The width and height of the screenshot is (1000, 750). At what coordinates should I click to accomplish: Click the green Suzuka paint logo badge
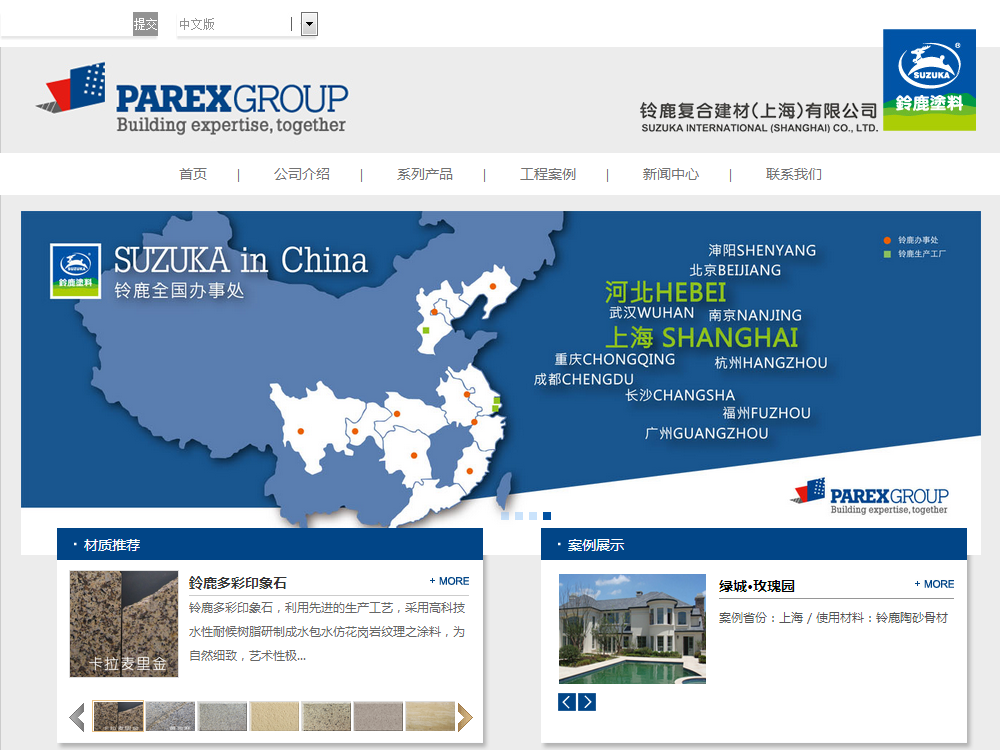[x=929, y=79]
